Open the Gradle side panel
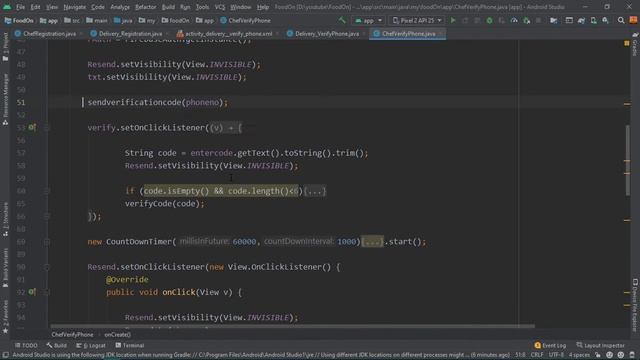Viewport: 640px width, 360px height. click(635, 45)
